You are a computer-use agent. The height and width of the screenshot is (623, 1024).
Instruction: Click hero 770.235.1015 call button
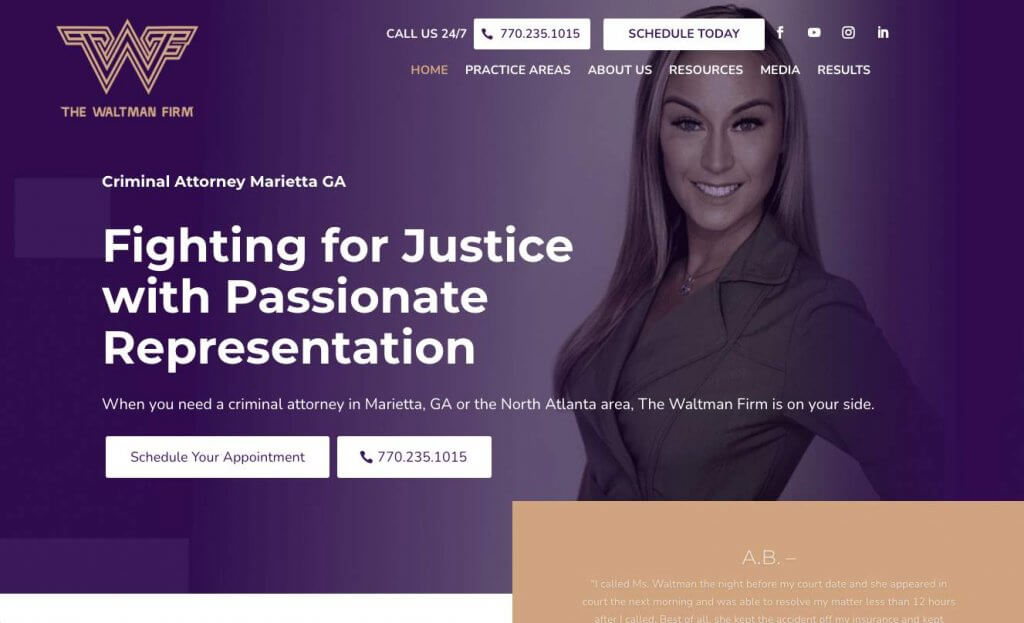point(414,457)
